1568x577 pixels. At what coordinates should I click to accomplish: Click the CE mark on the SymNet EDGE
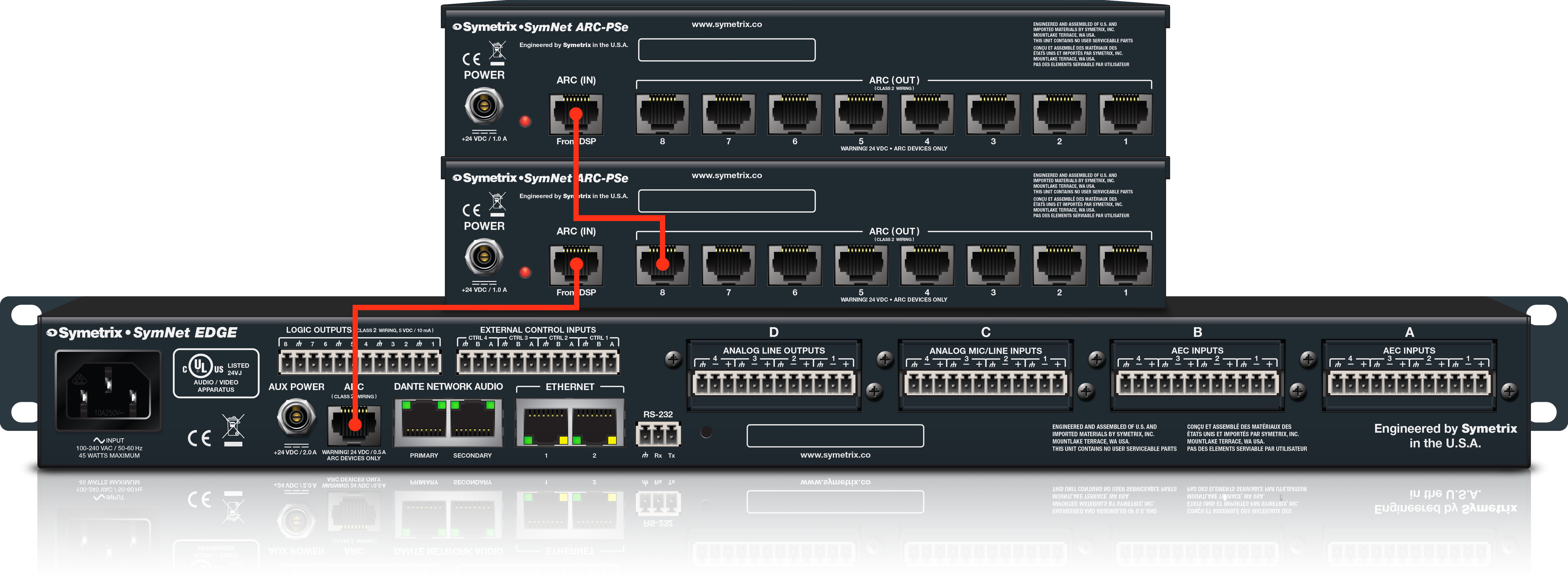click(x=200, y=438)
